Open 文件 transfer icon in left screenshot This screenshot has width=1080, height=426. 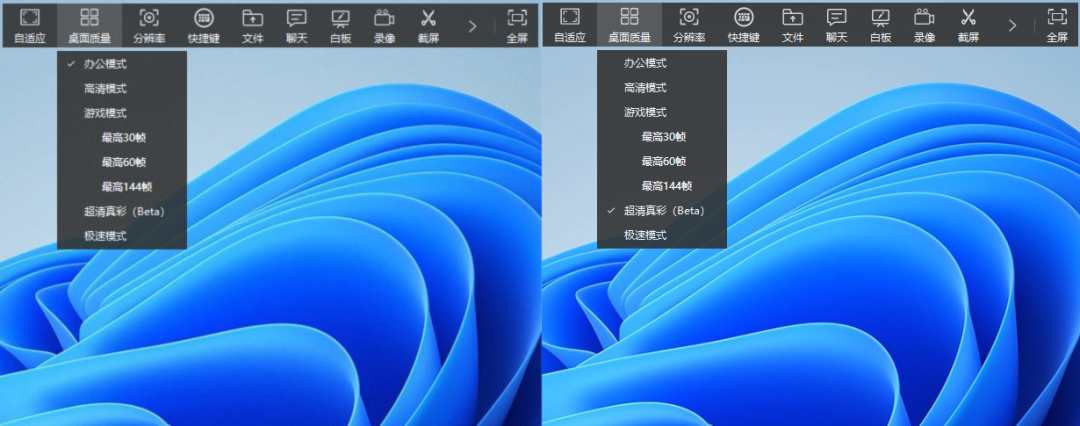(253, 18)
